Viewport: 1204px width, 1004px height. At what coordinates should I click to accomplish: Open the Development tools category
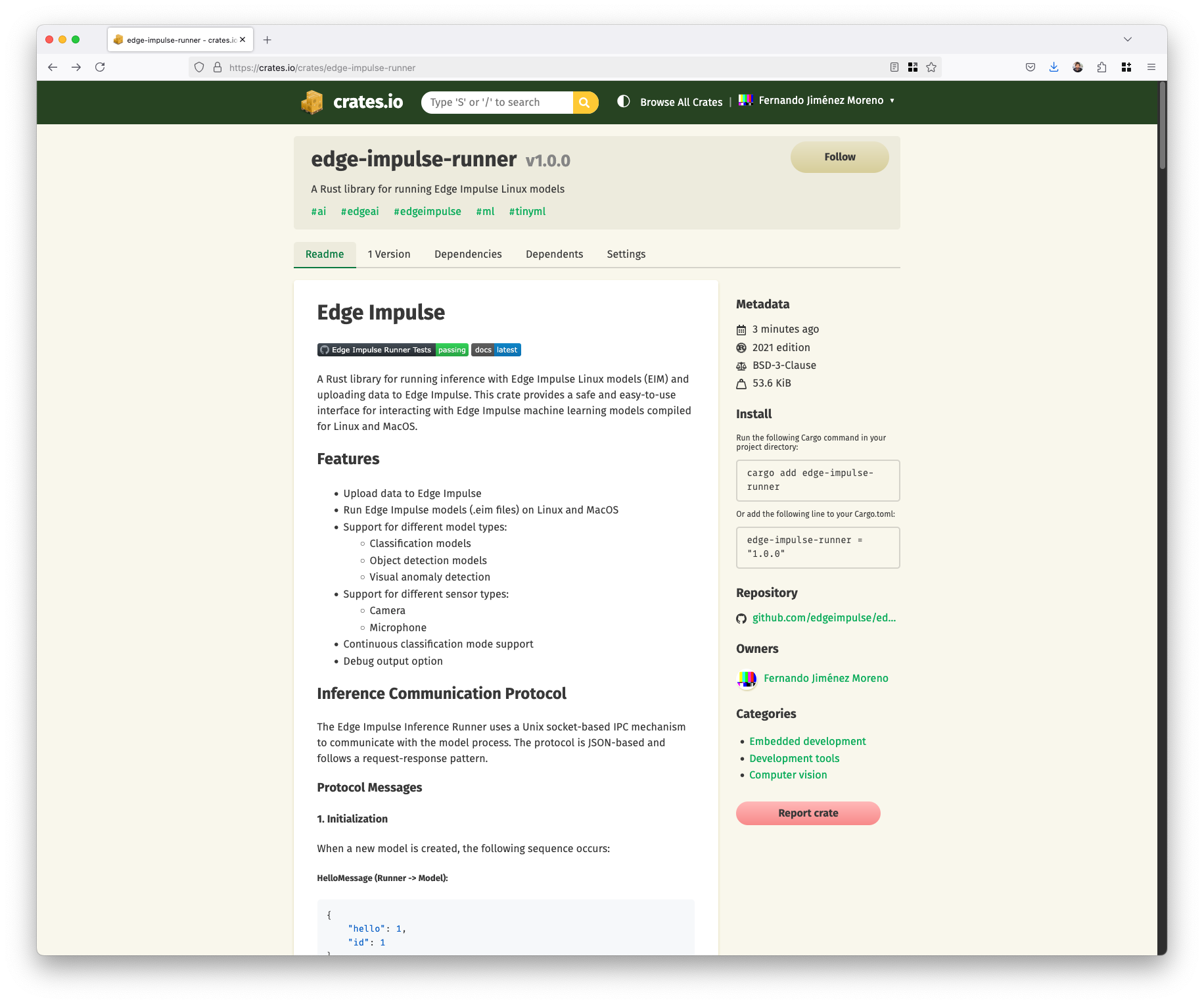tap(795, 758)
